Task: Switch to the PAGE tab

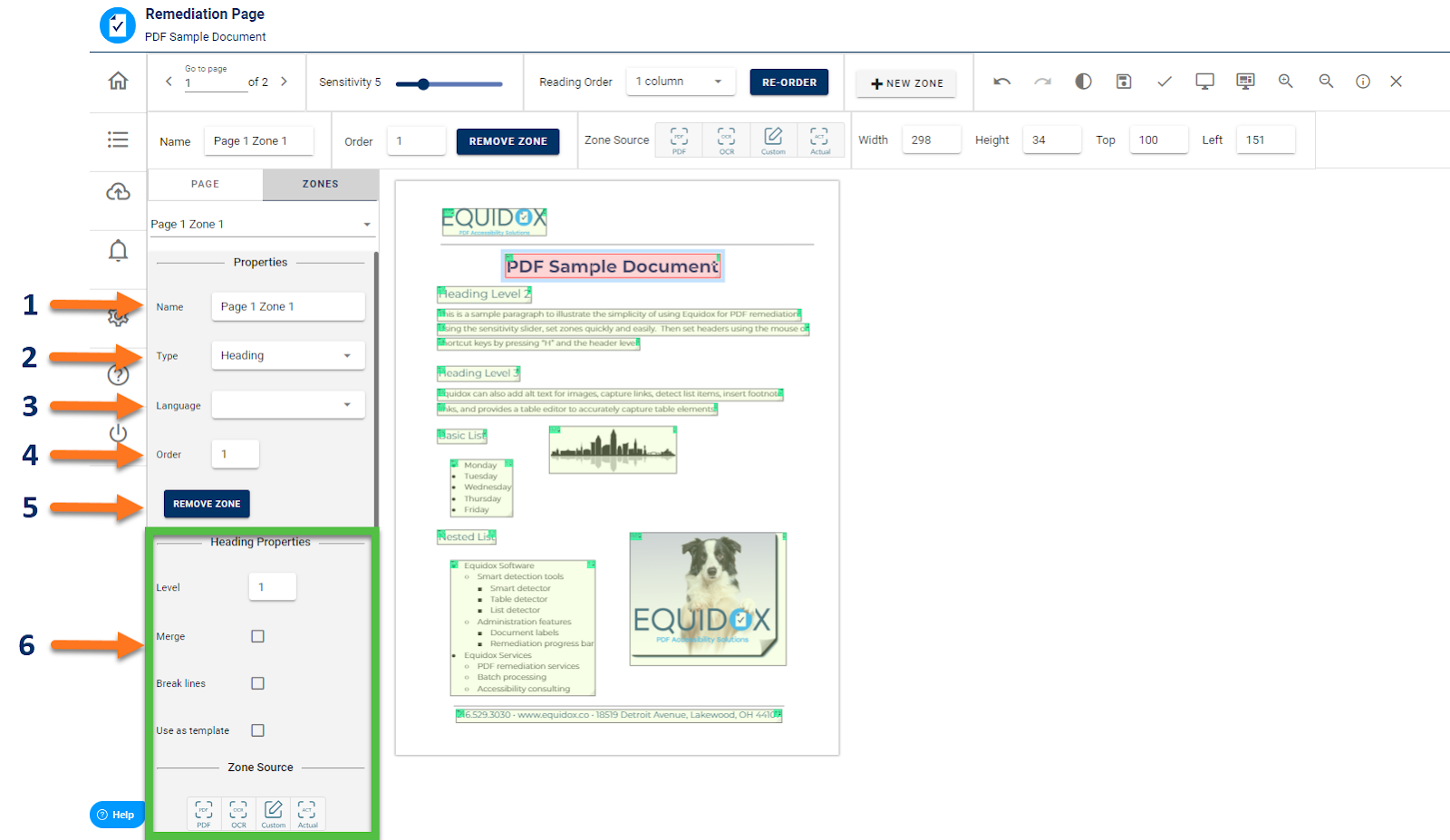Action: [x=206, y=184]
